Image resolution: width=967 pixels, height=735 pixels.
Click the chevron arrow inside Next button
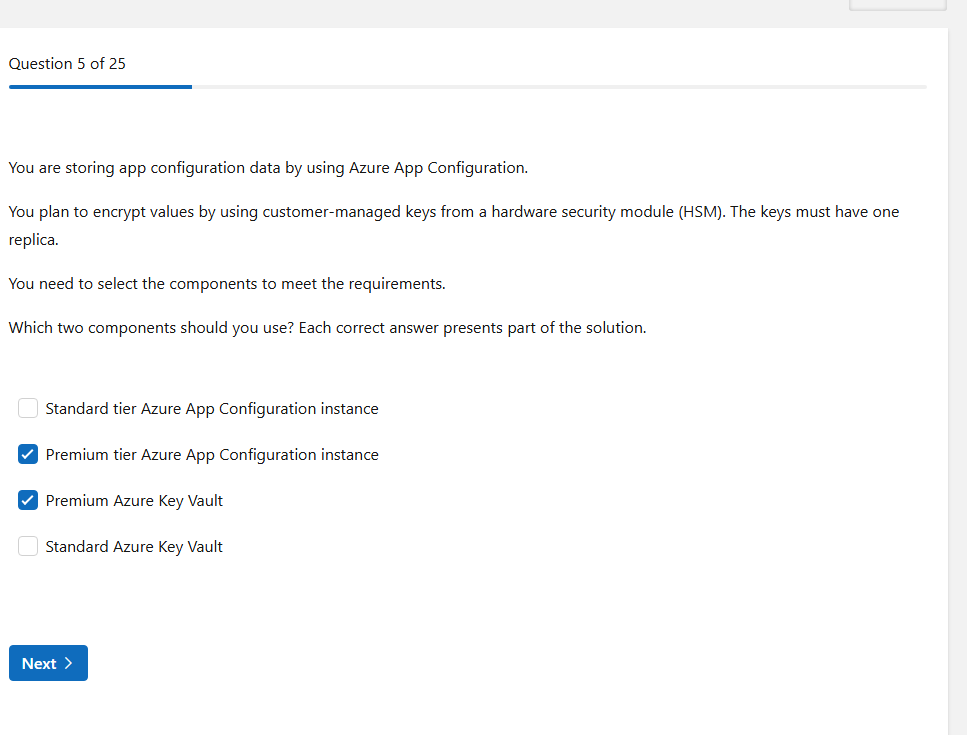(x=69, y=664)
